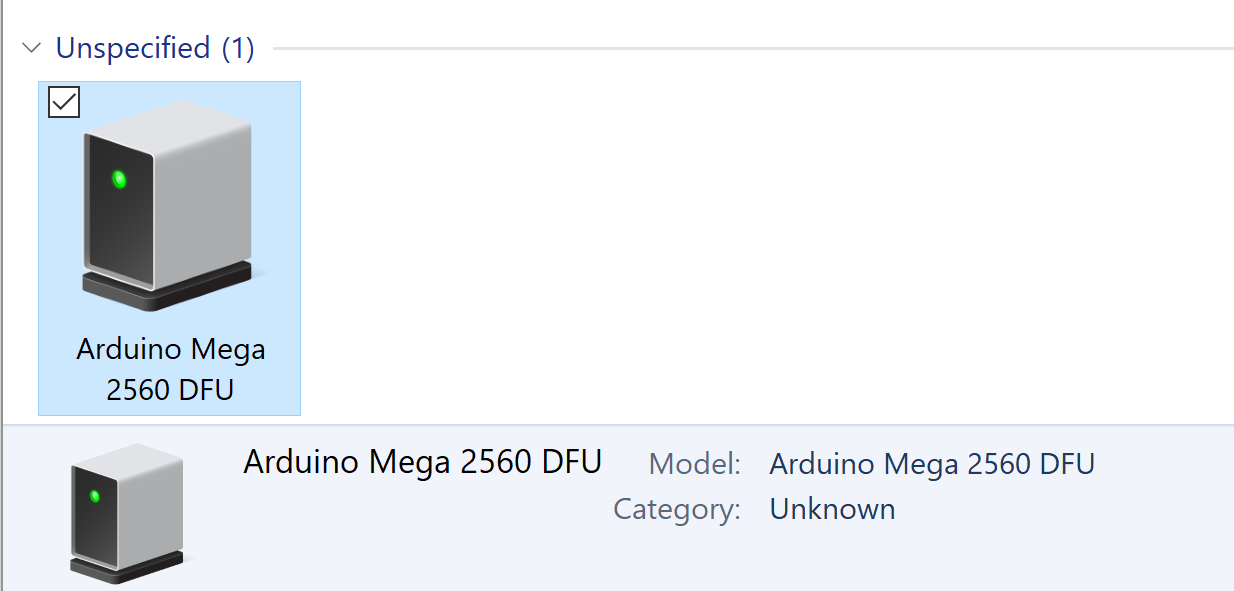
Task: Uncheck the Arduino Mega 2560 DFU checkbox
Action: pyautogui.click(x=64, y=102)
